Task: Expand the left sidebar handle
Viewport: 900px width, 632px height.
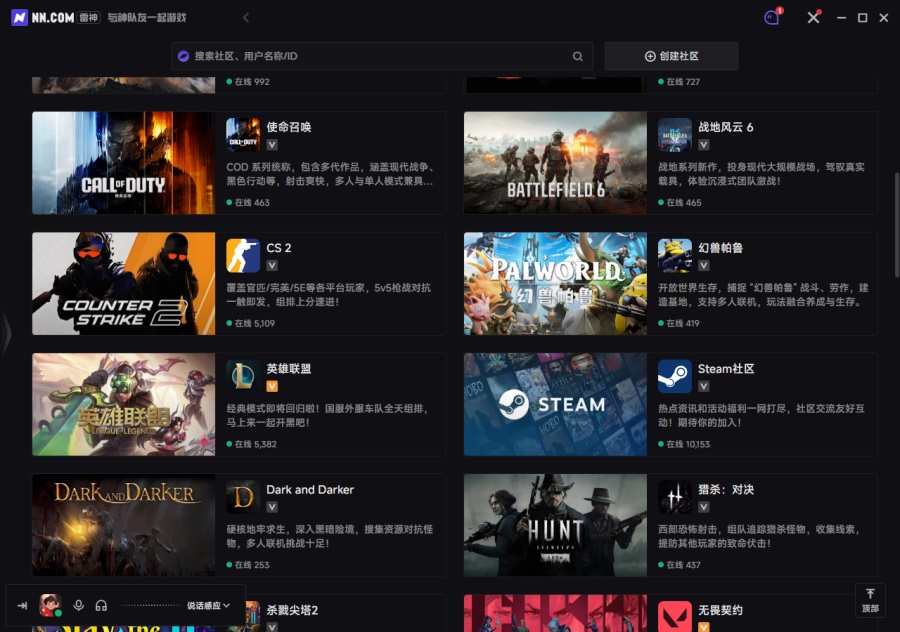Action: (5, 333)
